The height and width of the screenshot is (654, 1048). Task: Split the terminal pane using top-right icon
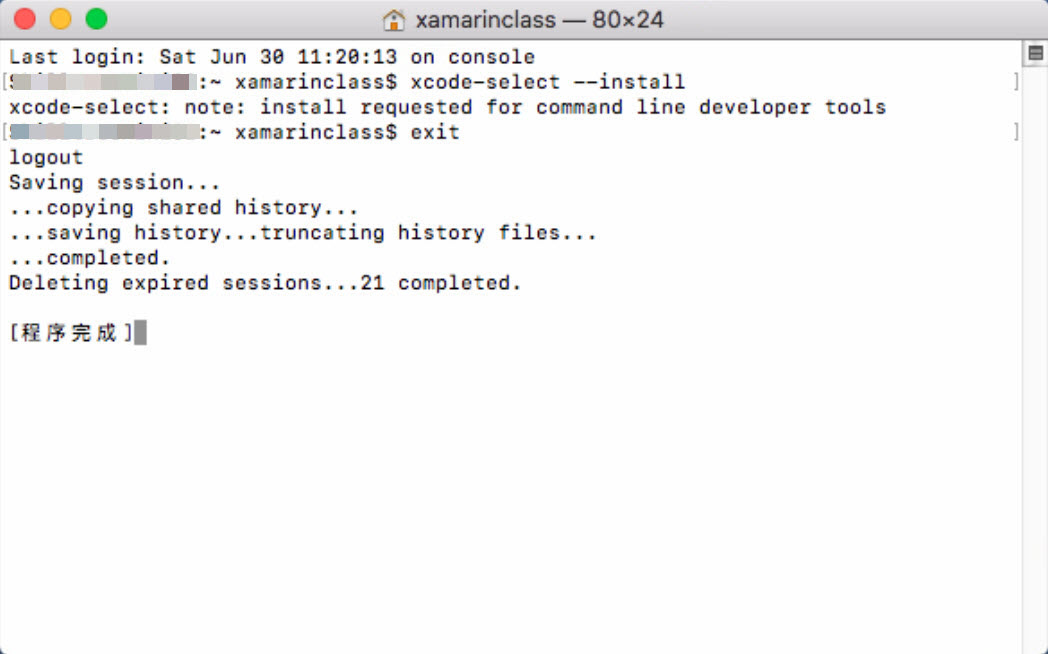pos(1035,53)
